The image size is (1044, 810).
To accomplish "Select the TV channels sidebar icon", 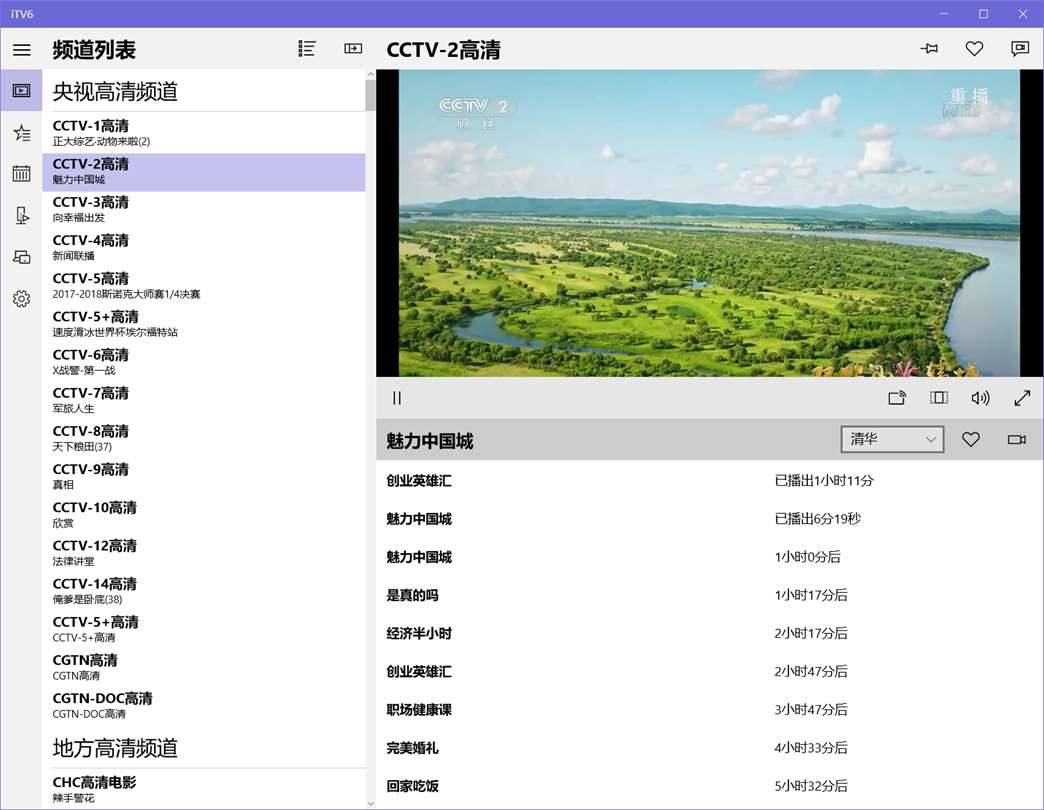I will (21, 91).
